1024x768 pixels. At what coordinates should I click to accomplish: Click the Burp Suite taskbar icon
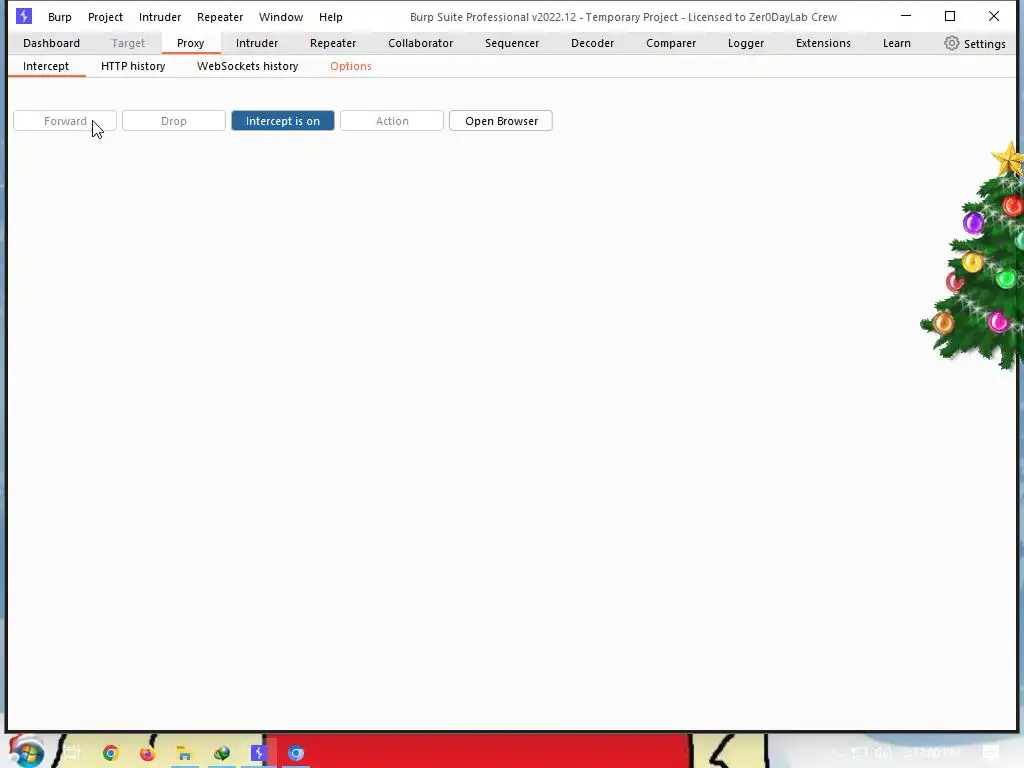tap(259, 753)
